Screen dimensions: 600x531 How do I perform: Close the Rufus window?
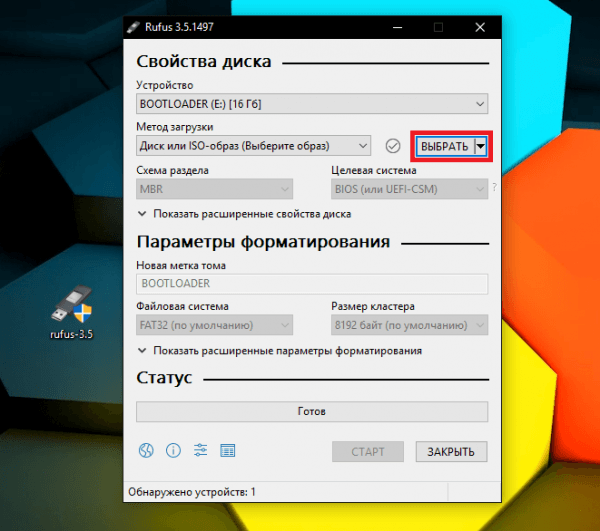click(480, 28)
